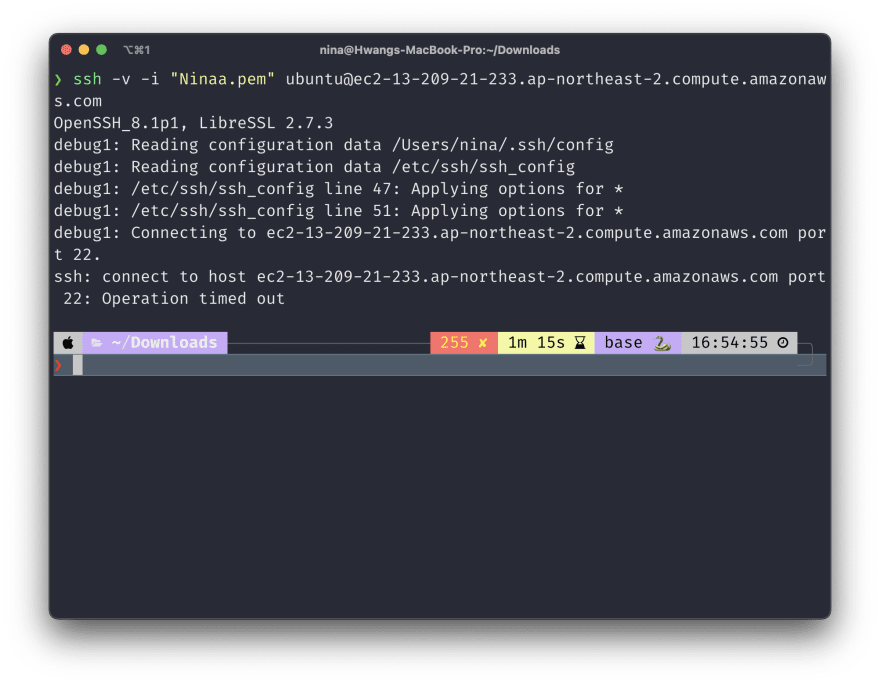Click the folder icon in prompt
The height and width of the screenshot is (684, 880).
coord(97,343)
